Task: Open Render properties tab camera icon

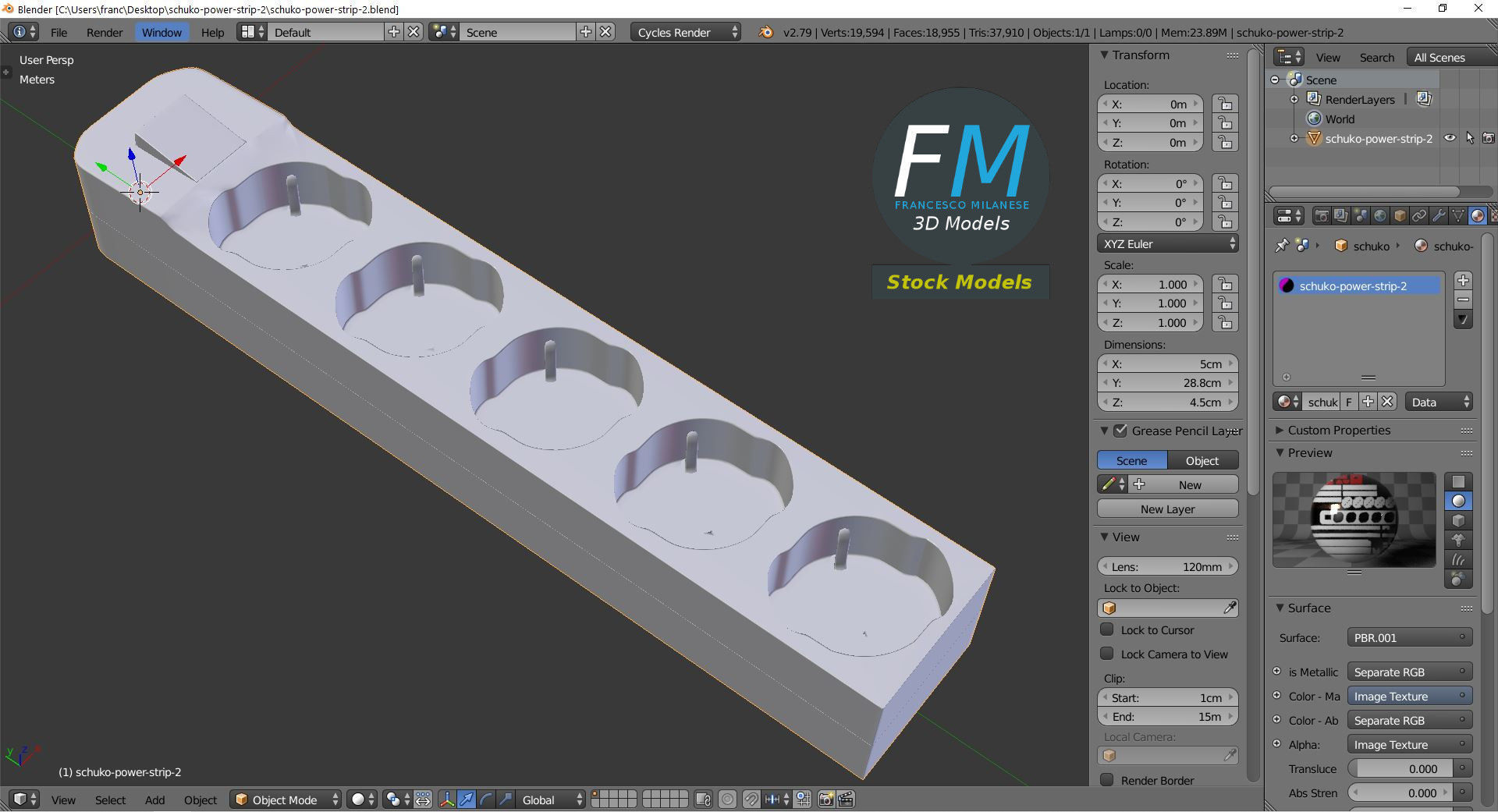Action: click(x=1322, y=215)
